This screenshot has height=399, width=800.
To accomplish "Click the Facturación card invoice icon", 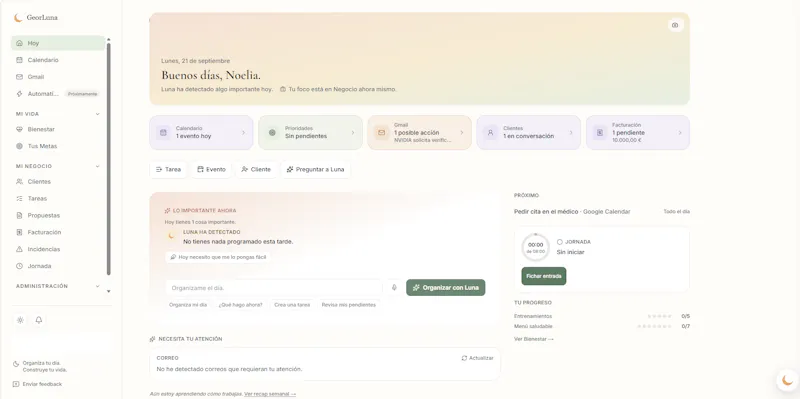I will click(x=600, y=133).
